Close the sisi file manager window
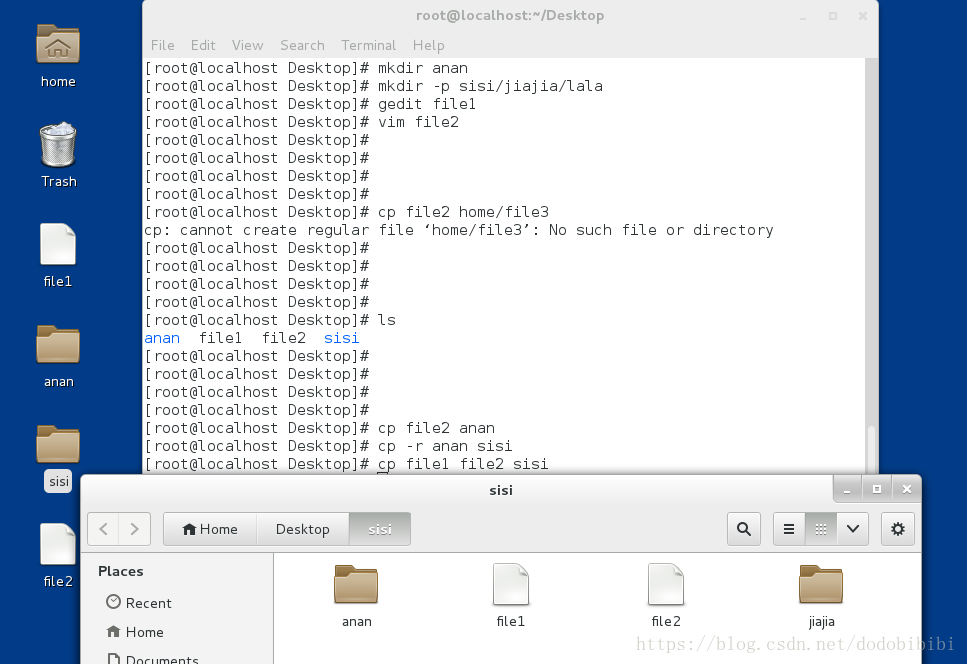This screenshot has width=967, height=664. point(907,490)
